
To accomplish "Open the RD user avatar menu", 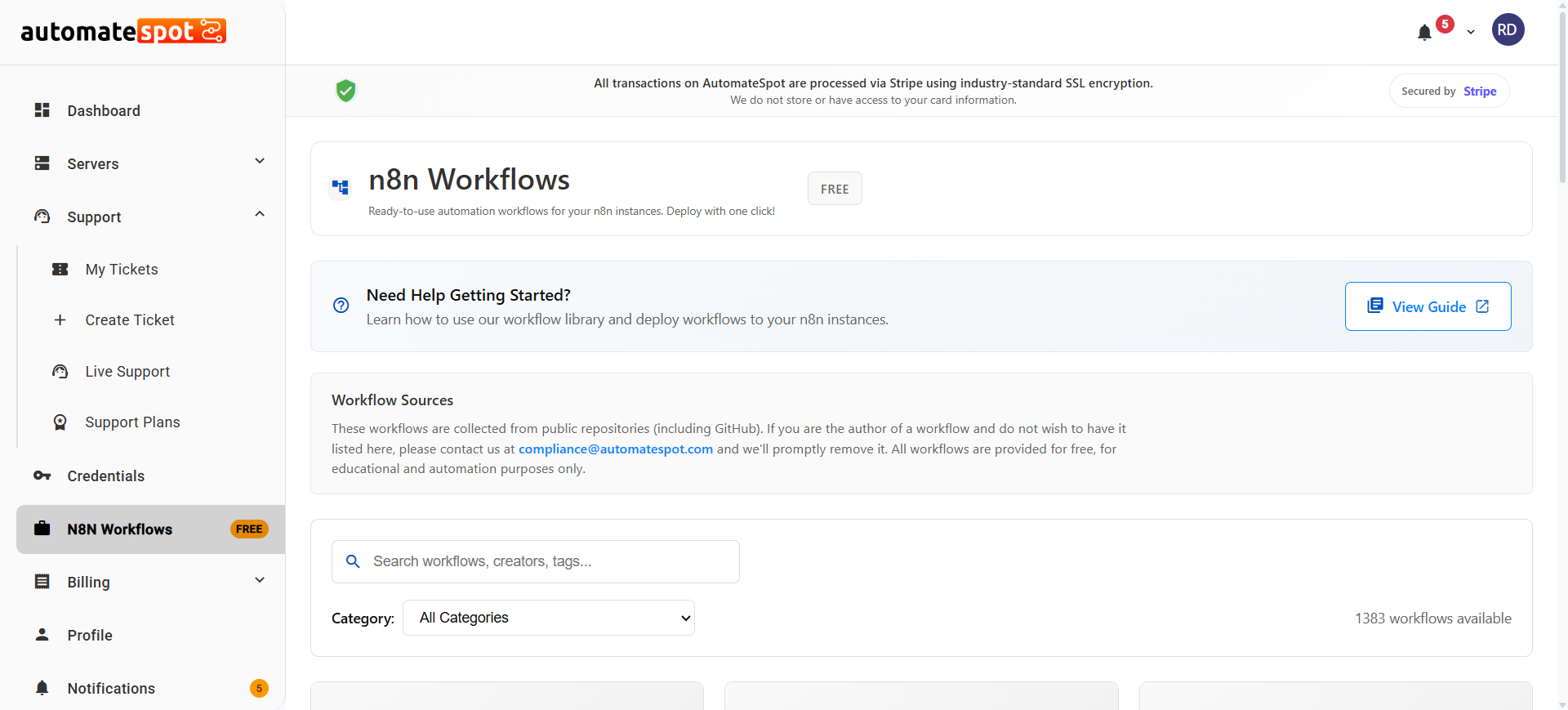I will [1508, 30].
